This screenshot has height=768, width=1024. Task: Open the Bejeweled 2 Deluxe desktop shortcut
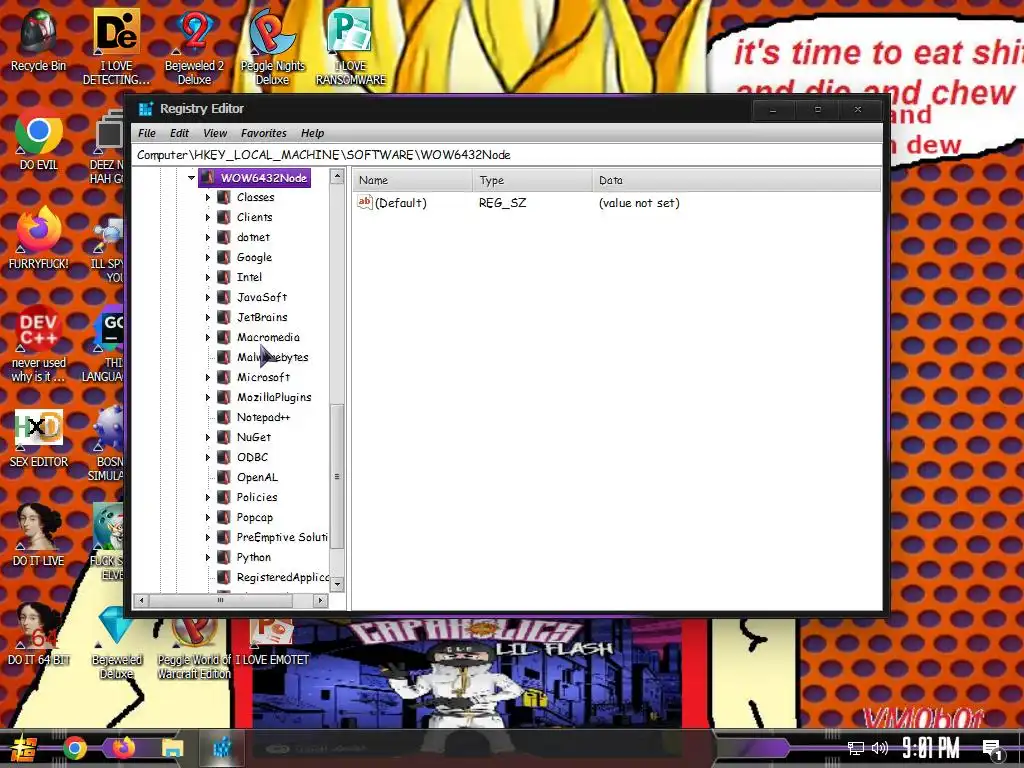click(194, 47)
